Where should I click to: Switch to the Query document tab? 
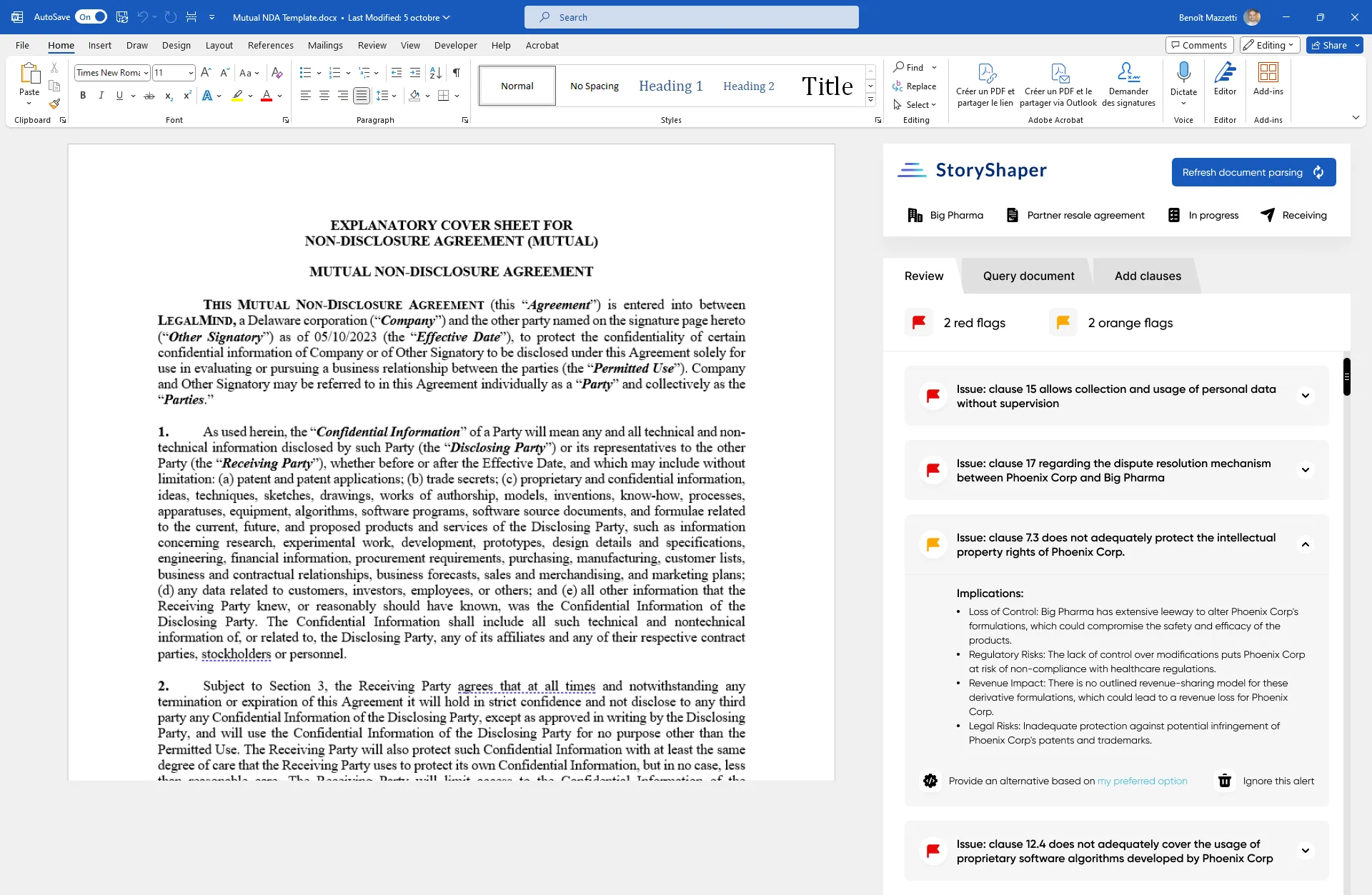[1028, 276]
